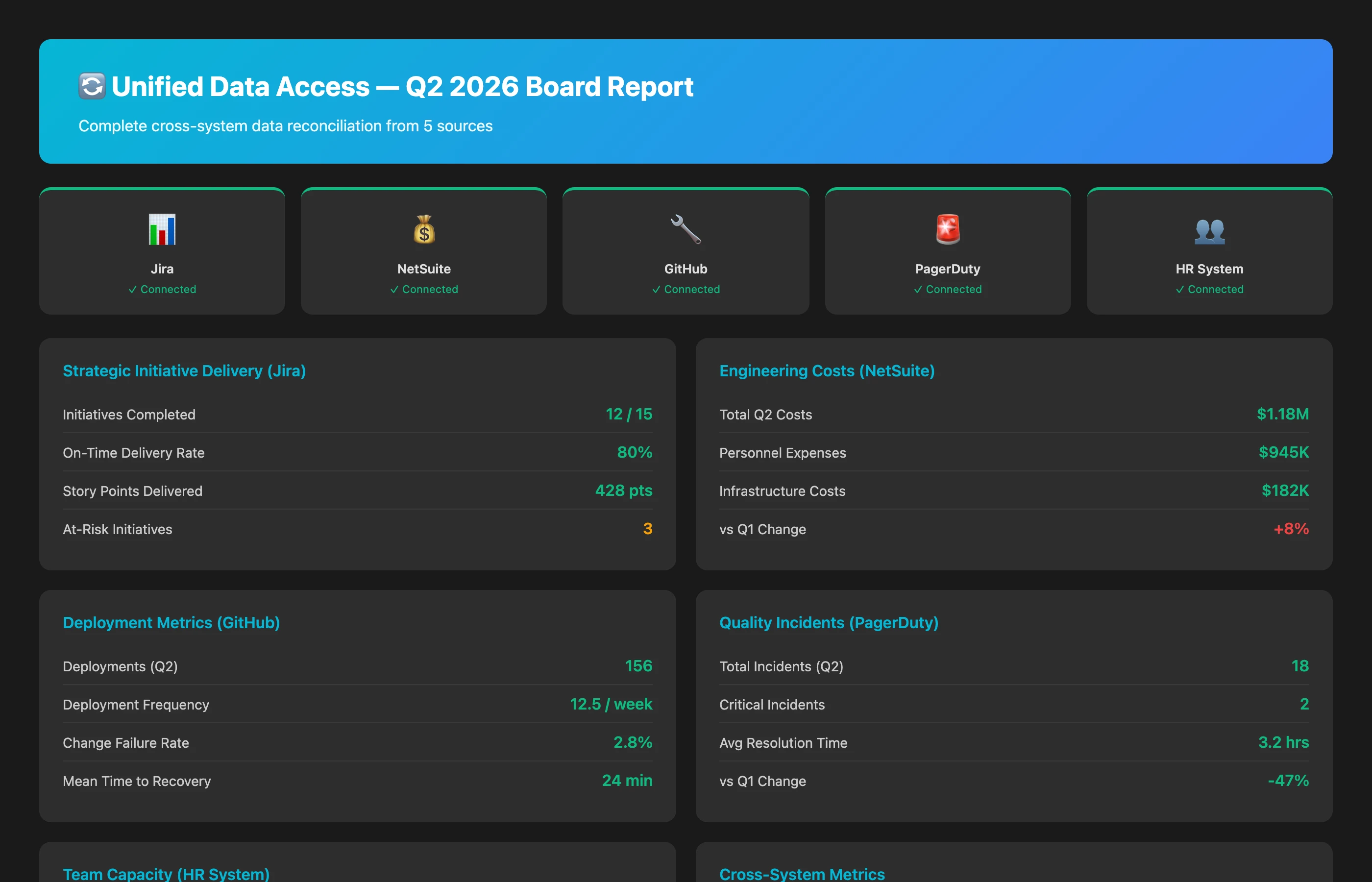Click the Avg Resolution Time label
The image size is (1372, 882).
pos(784,743)
